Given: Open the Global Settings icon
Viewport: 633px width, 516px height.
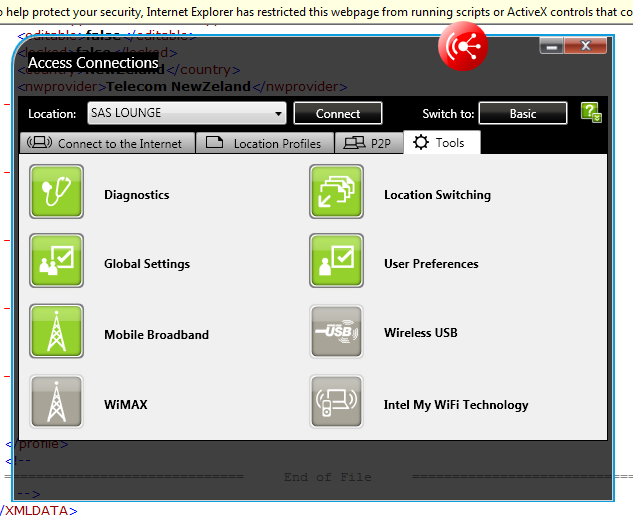Looking at the screenshot, I should 57,260.
